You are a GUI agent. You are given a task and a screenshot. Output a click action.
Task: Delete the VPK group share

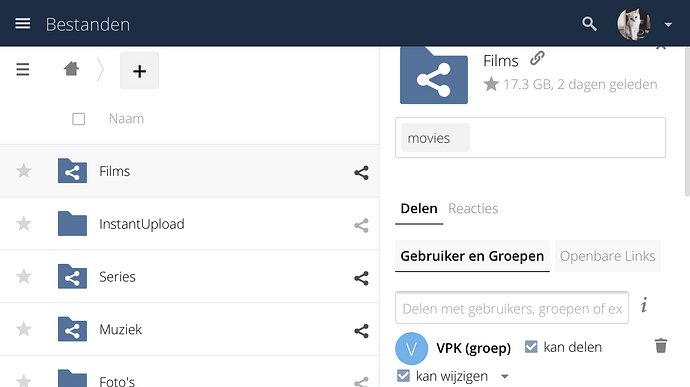(x=661, y=346)
